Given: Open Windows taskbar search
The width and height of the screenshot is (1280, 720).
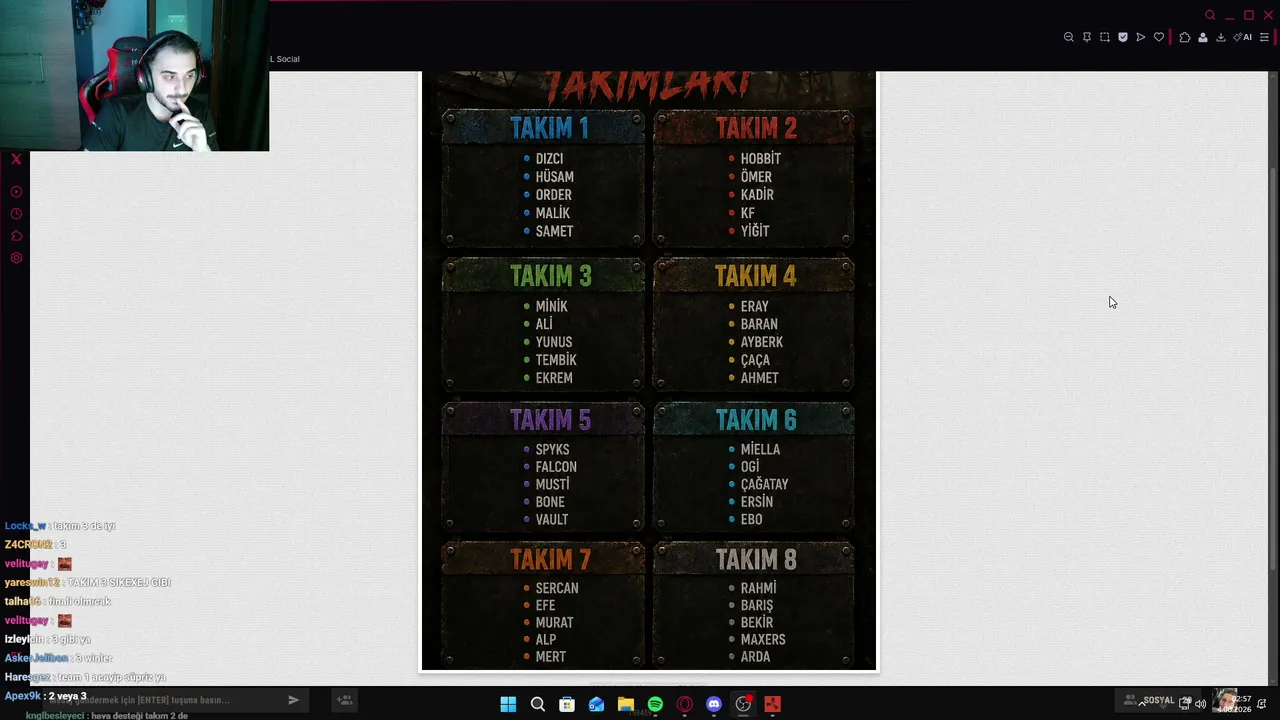Looking at the screenshot, I should (x=538, y=704).
